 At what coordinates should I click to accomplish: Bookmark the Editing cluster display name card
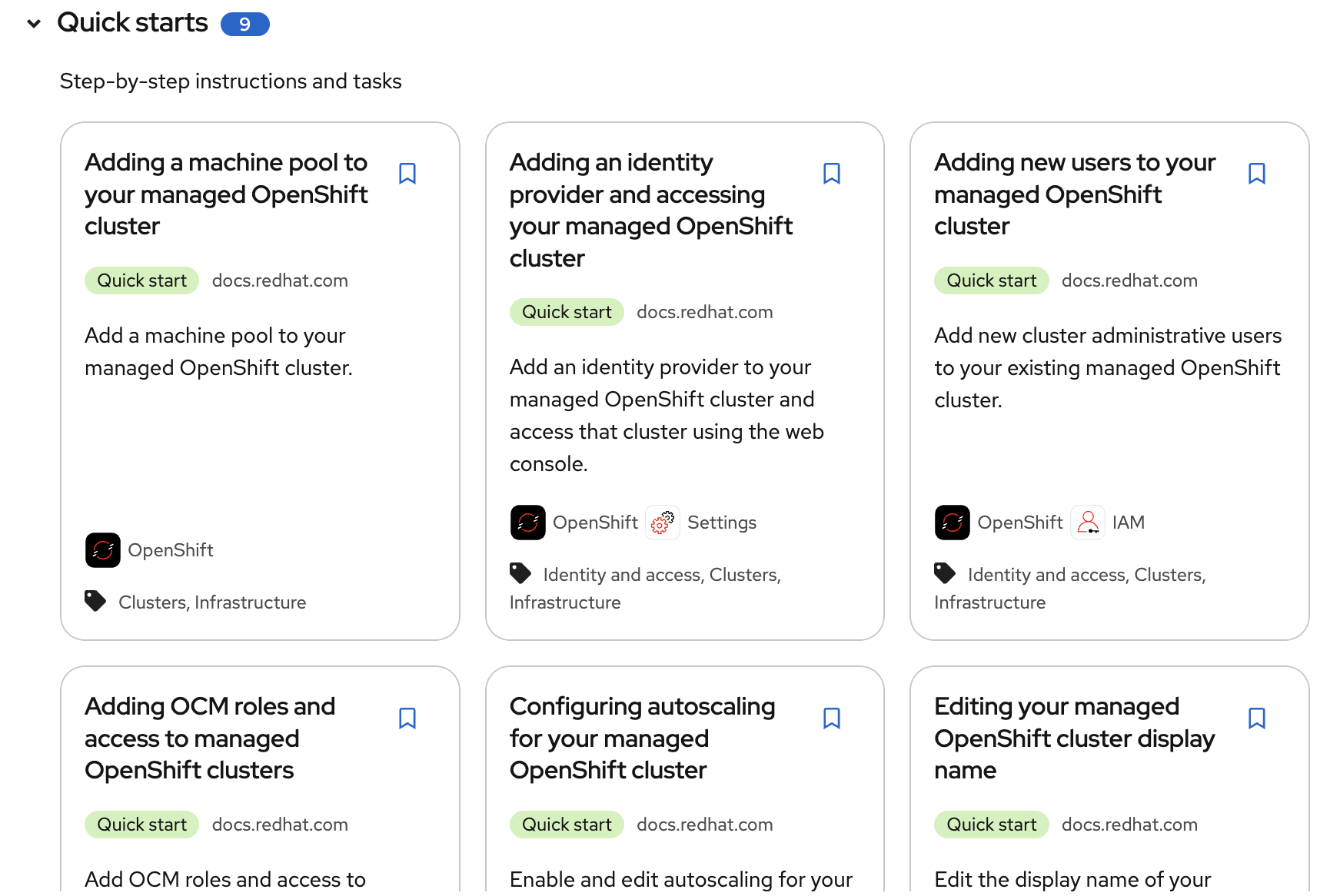point(1257,718)
